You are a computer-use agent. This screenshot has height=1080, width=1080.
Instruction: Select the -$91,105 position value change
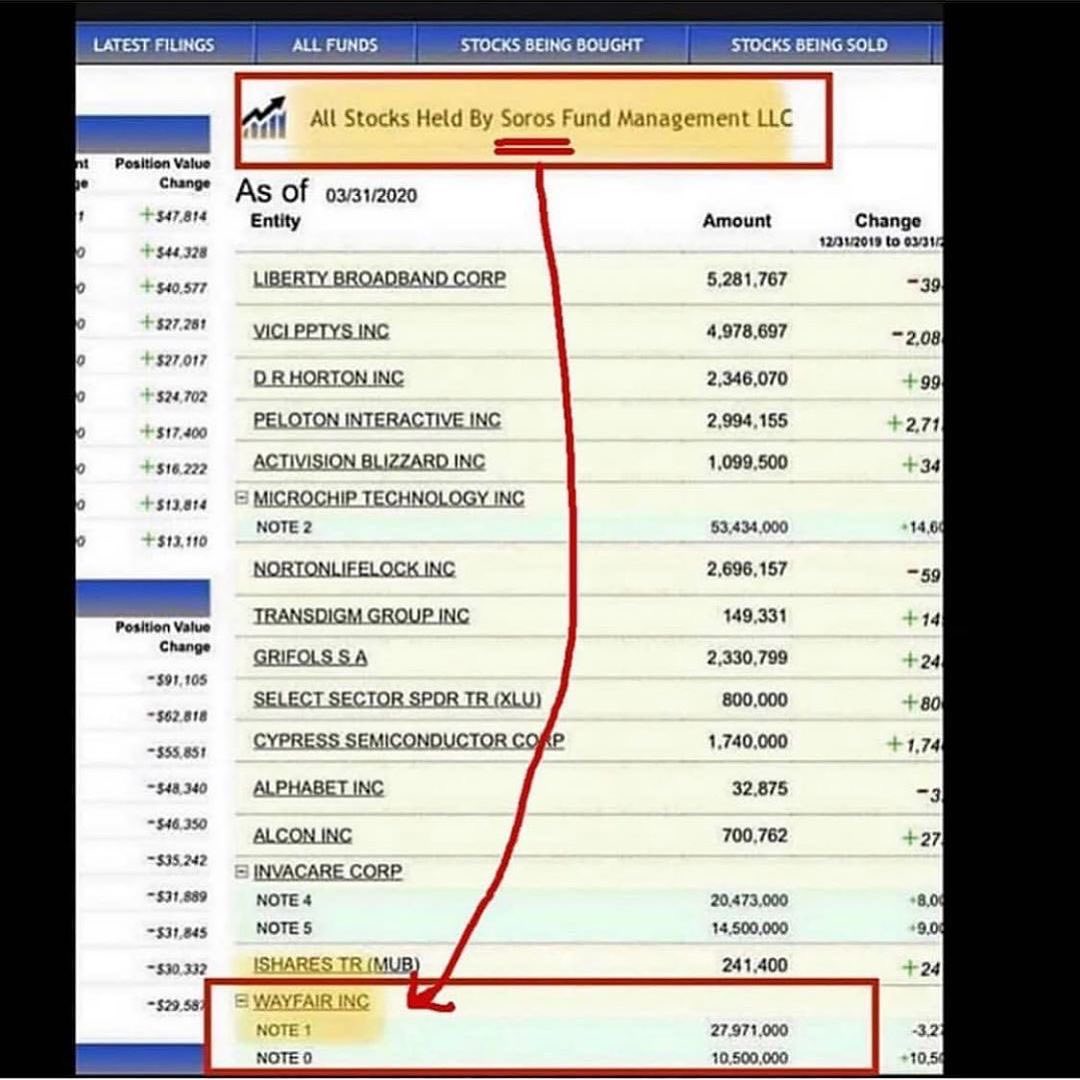tap(177, 680)
